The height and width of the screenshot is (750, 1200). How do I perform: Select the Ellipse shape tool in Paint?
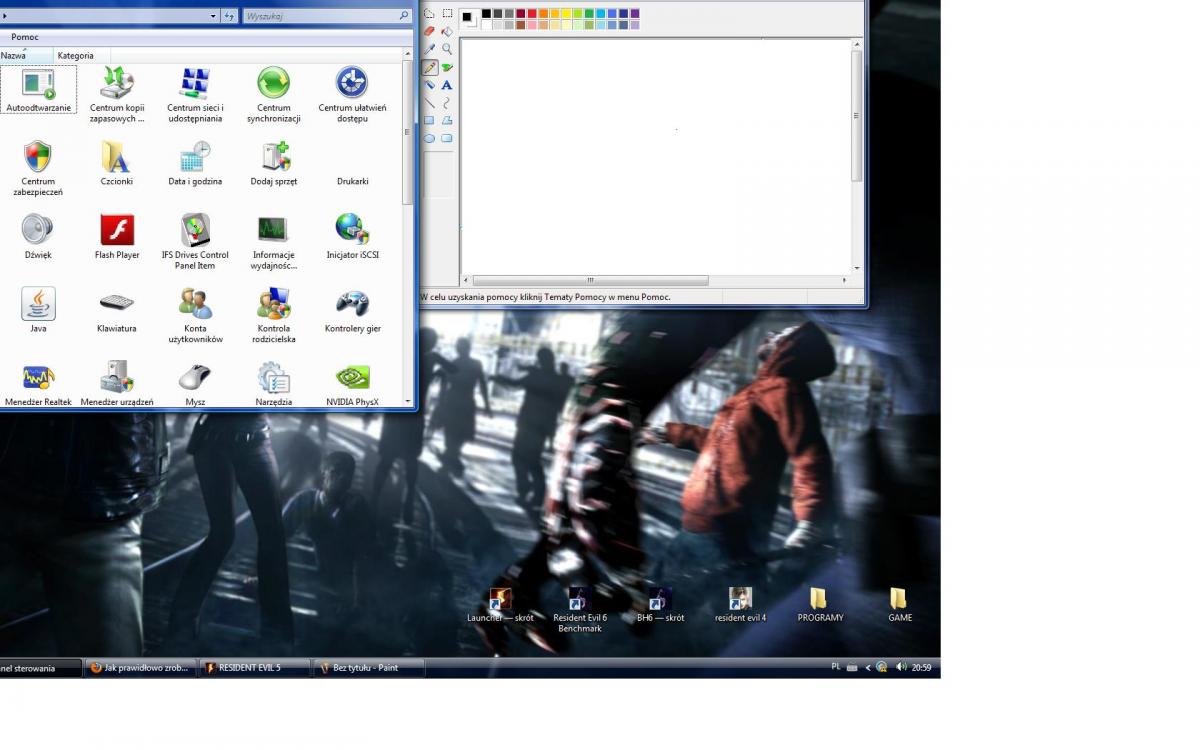[x=430, y=138]
